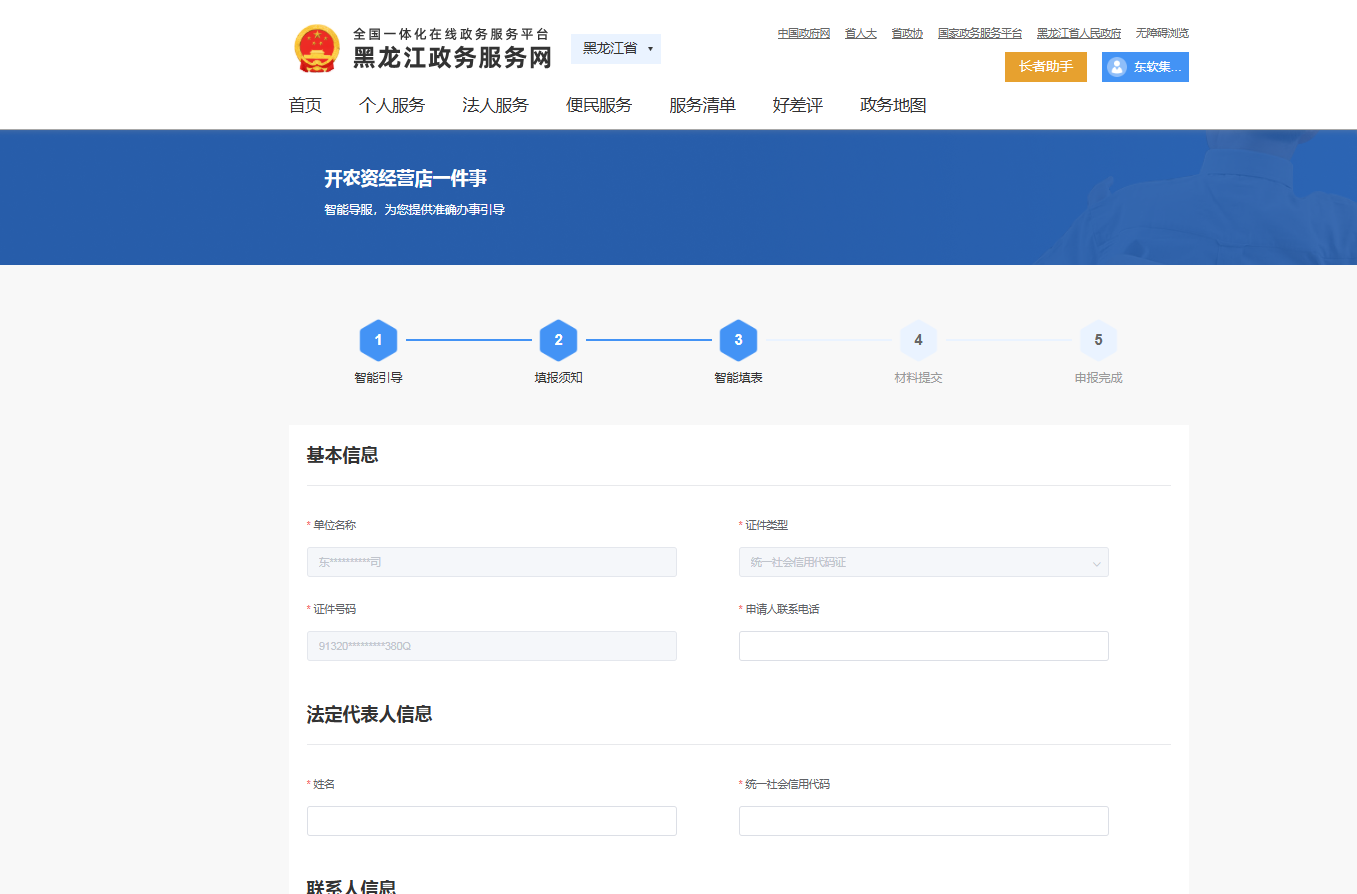
Task: Click the 姓名 text field
Action: pos(491,821)
